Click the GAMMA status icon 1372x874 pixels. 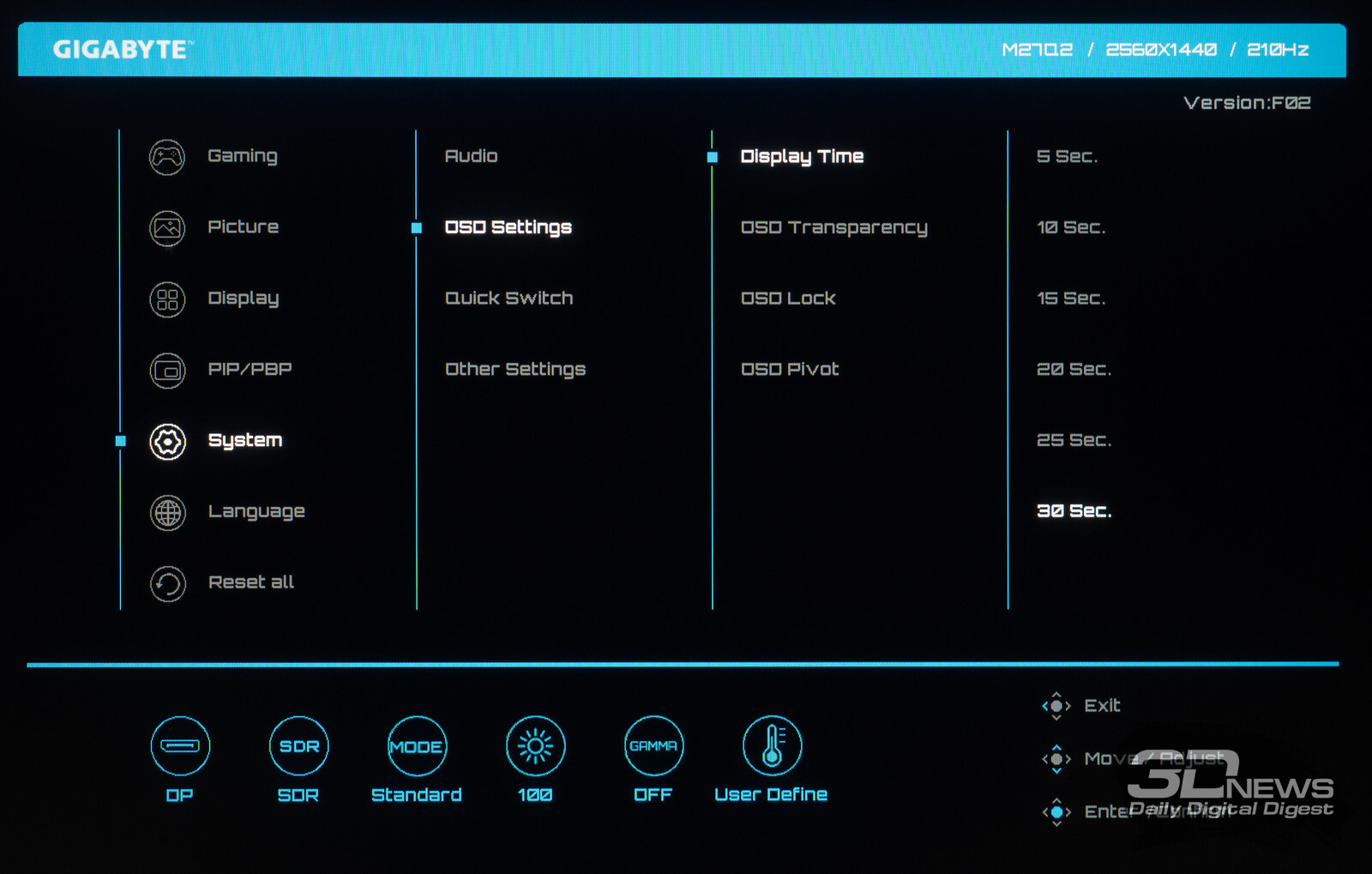653,745
